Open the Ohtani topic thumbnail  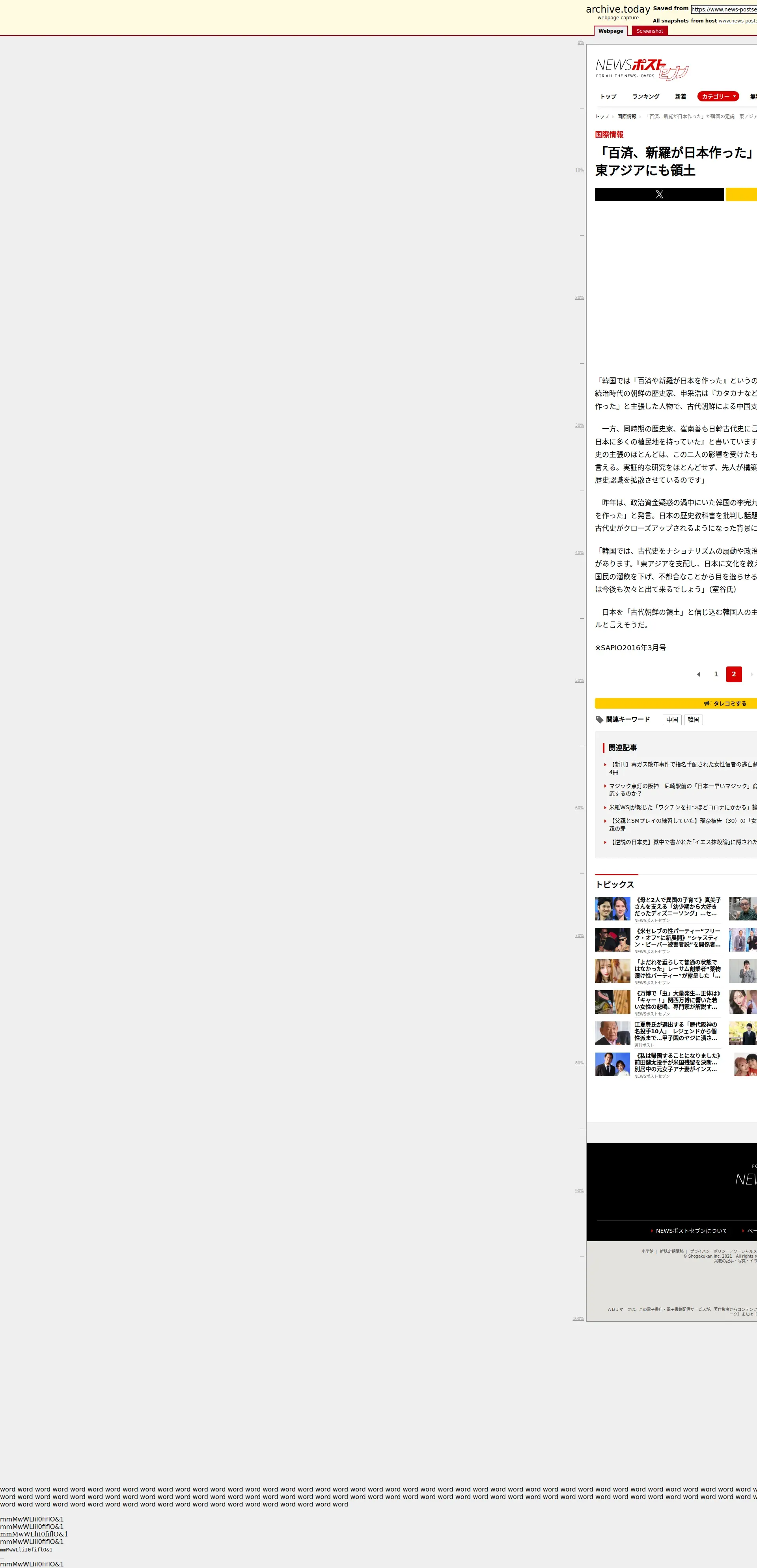tap(612, 908)
